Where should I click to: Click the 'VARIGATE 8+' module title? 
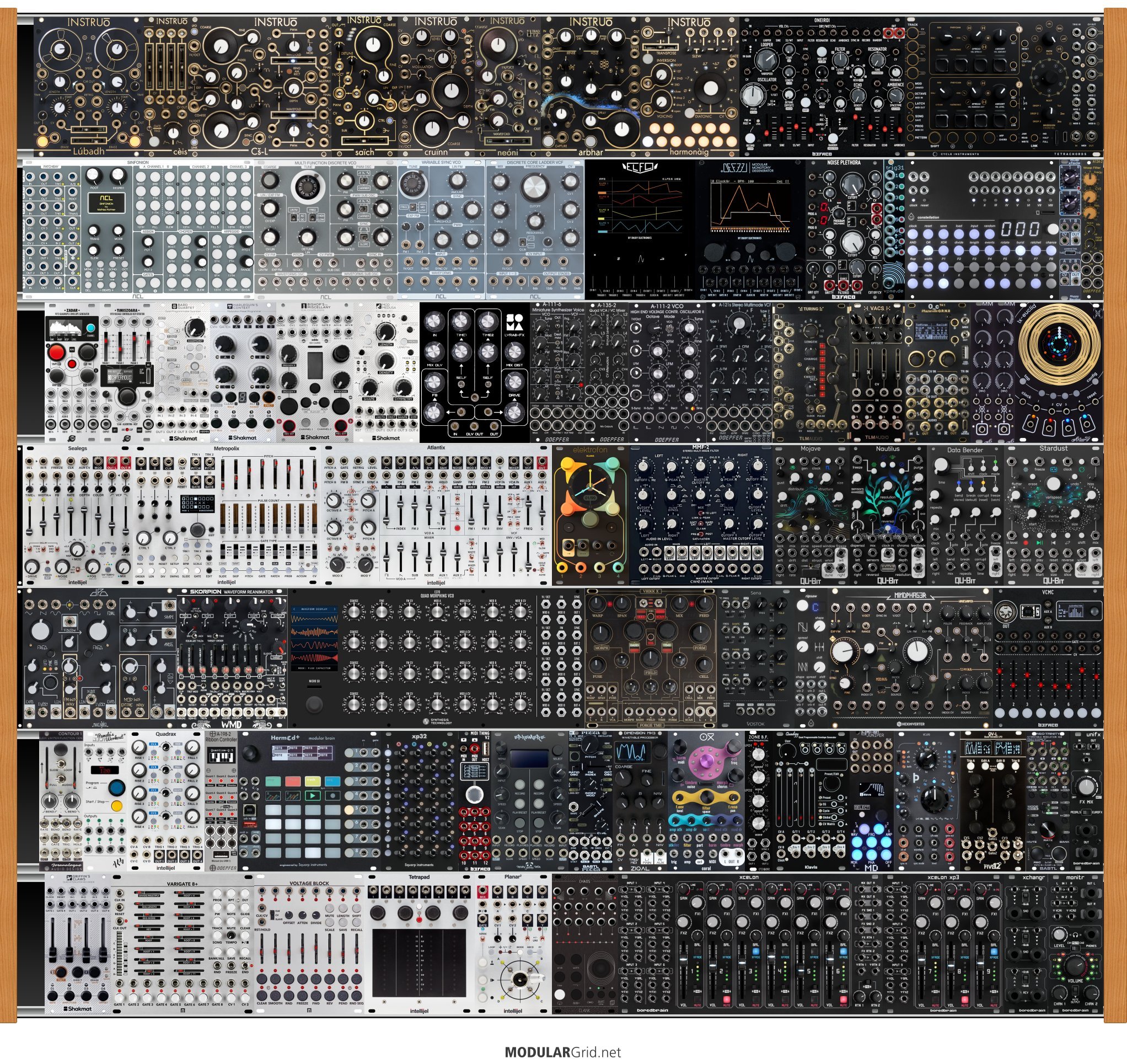coord(183,884)
